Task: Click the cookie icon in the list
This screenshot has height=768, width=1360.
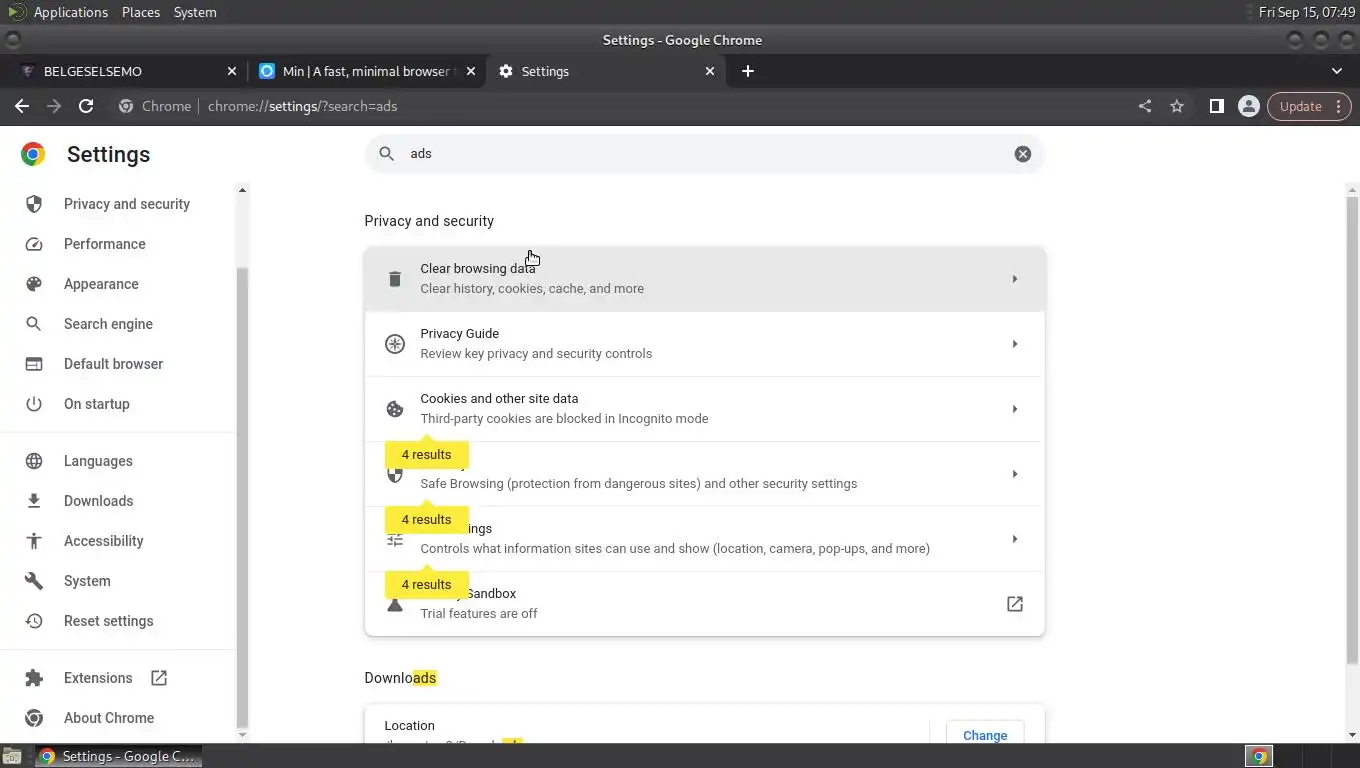Action: (x=395, y=409)
